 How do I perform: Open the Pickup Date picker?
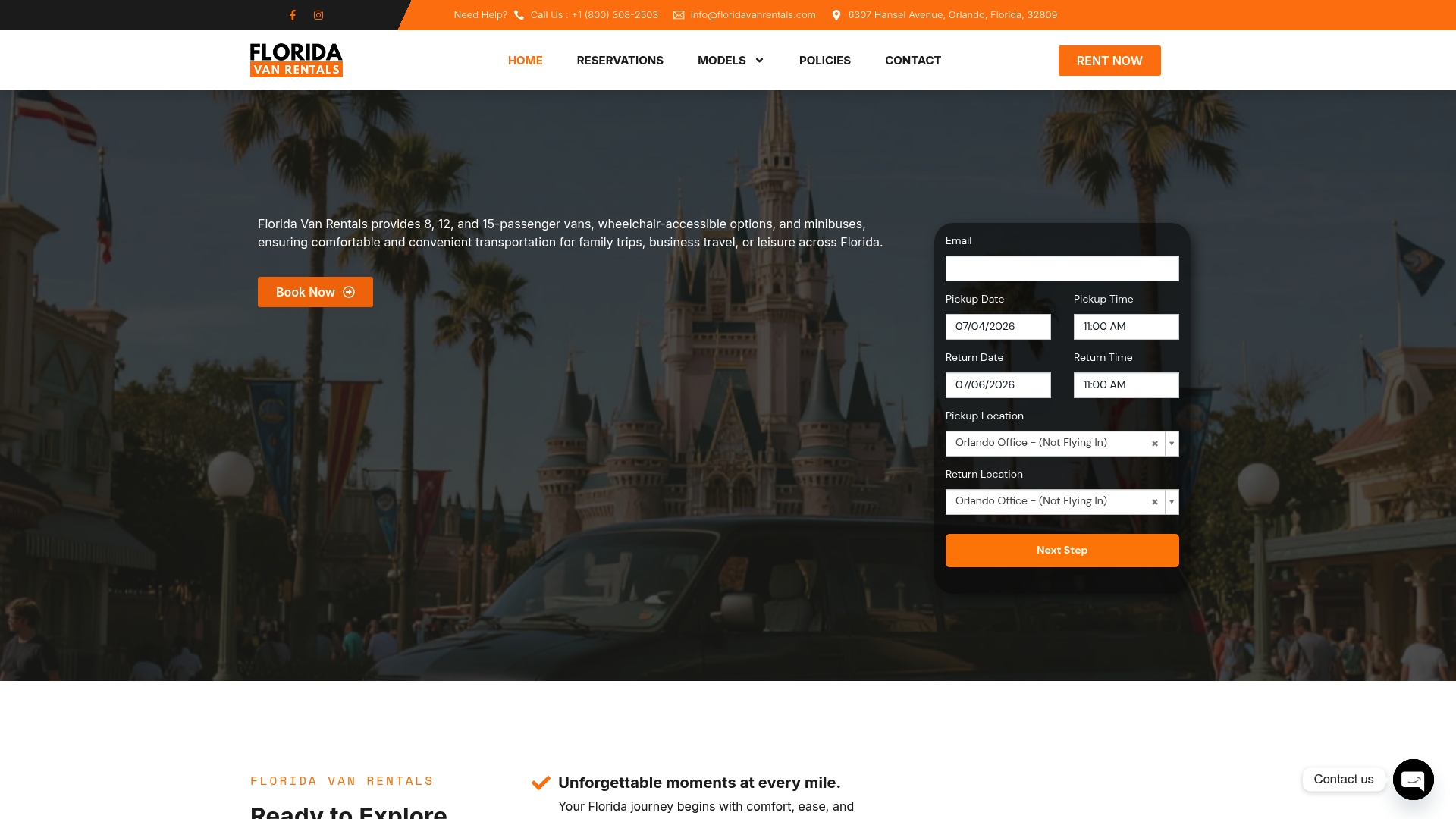pyautogui.click(x=998, y=327)
